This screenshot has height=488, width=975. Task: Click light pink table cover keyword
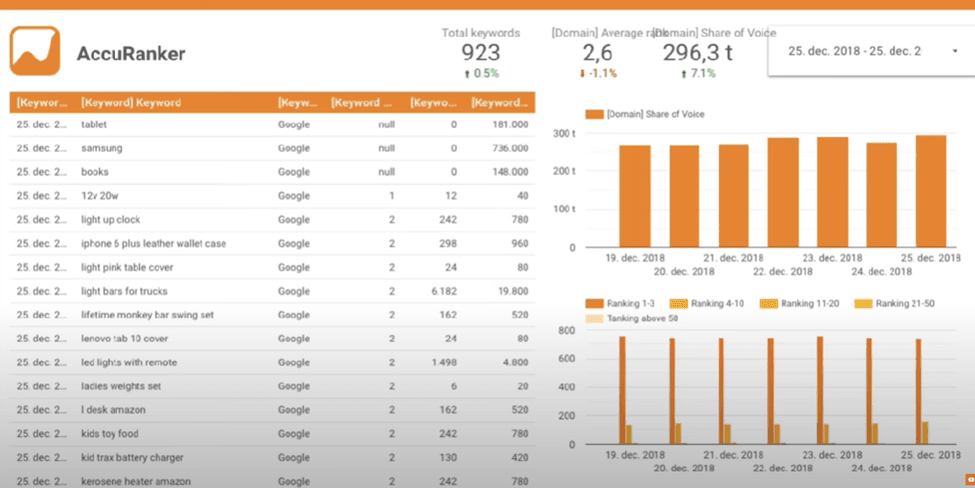coord(127,267)
